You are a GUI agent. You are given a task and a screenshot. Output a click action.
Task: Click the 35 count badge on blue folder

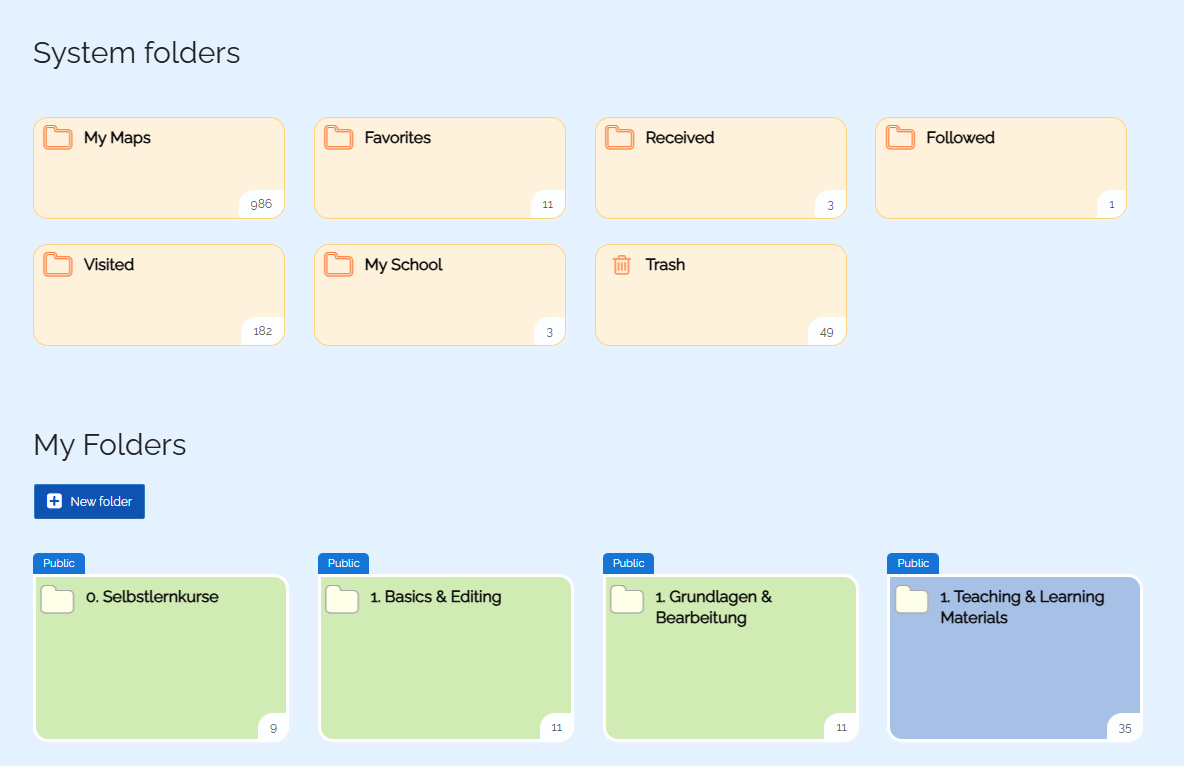coord(1124,728)
